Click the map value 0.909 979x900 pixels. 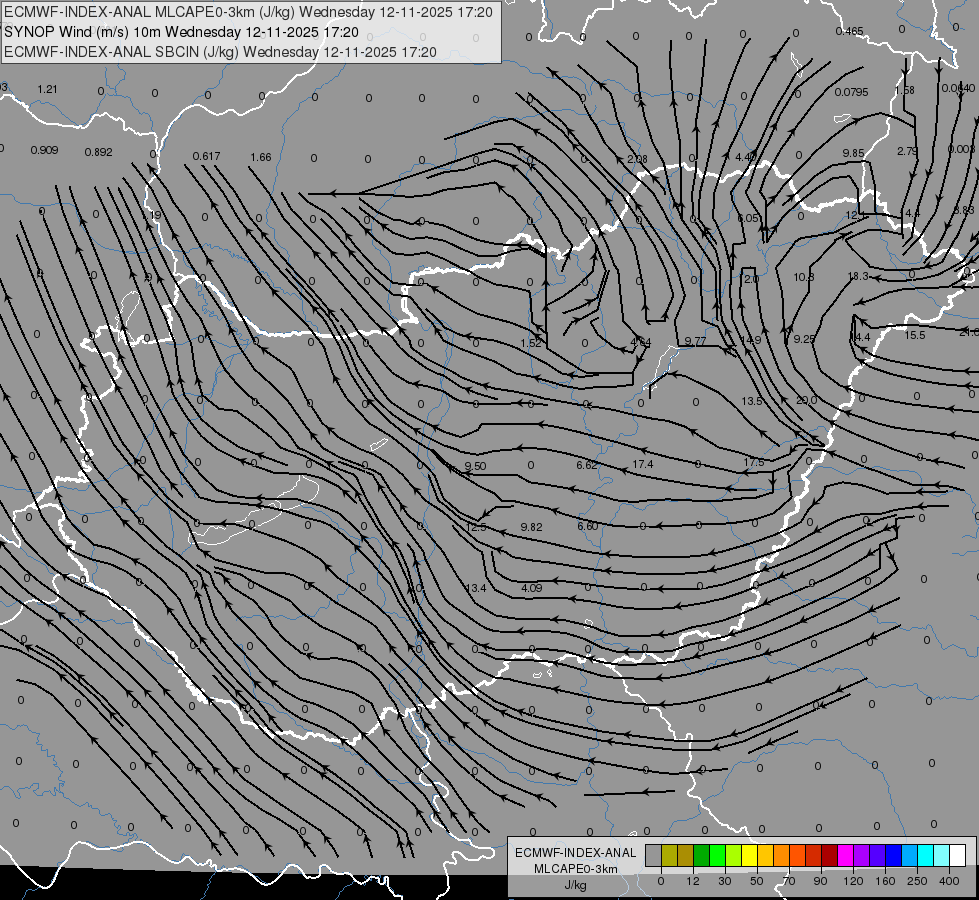click(44, 151)
